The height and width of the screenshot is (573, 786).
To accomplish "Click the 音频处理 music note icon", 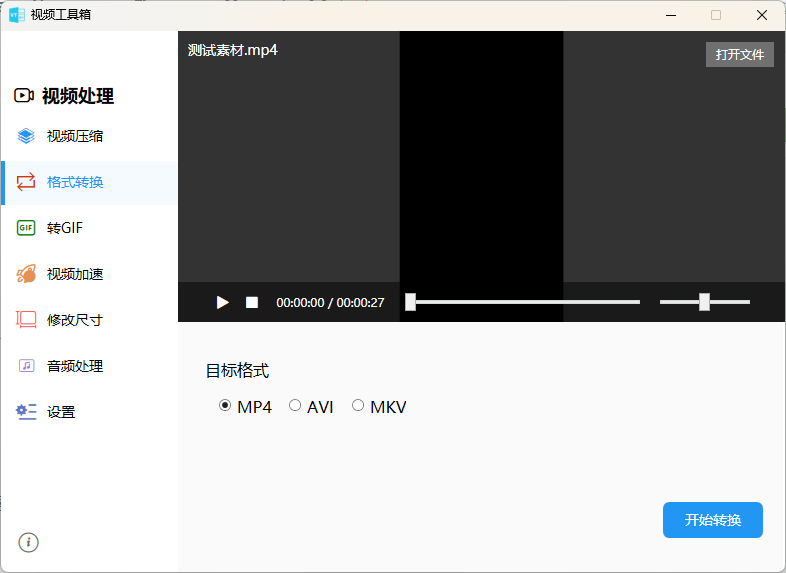I will [27, 365].
